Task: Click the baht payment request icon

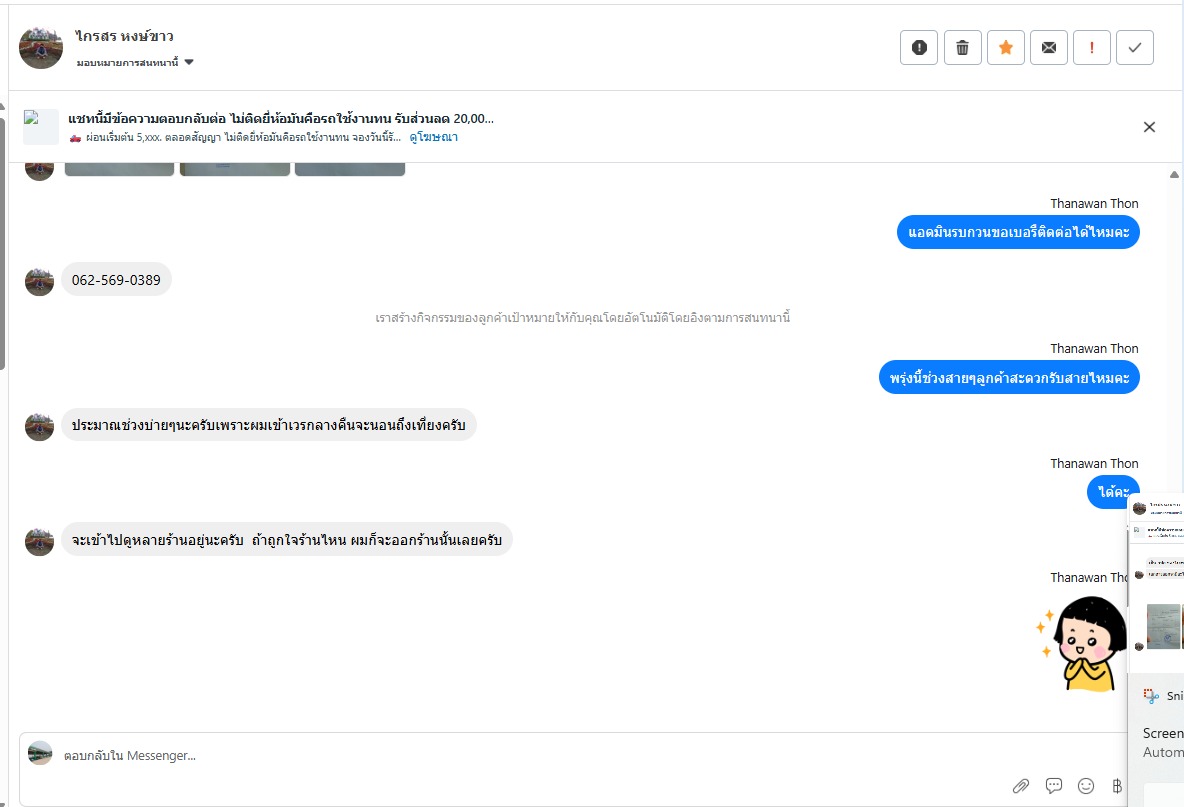Action: (x=1117, y=785)
